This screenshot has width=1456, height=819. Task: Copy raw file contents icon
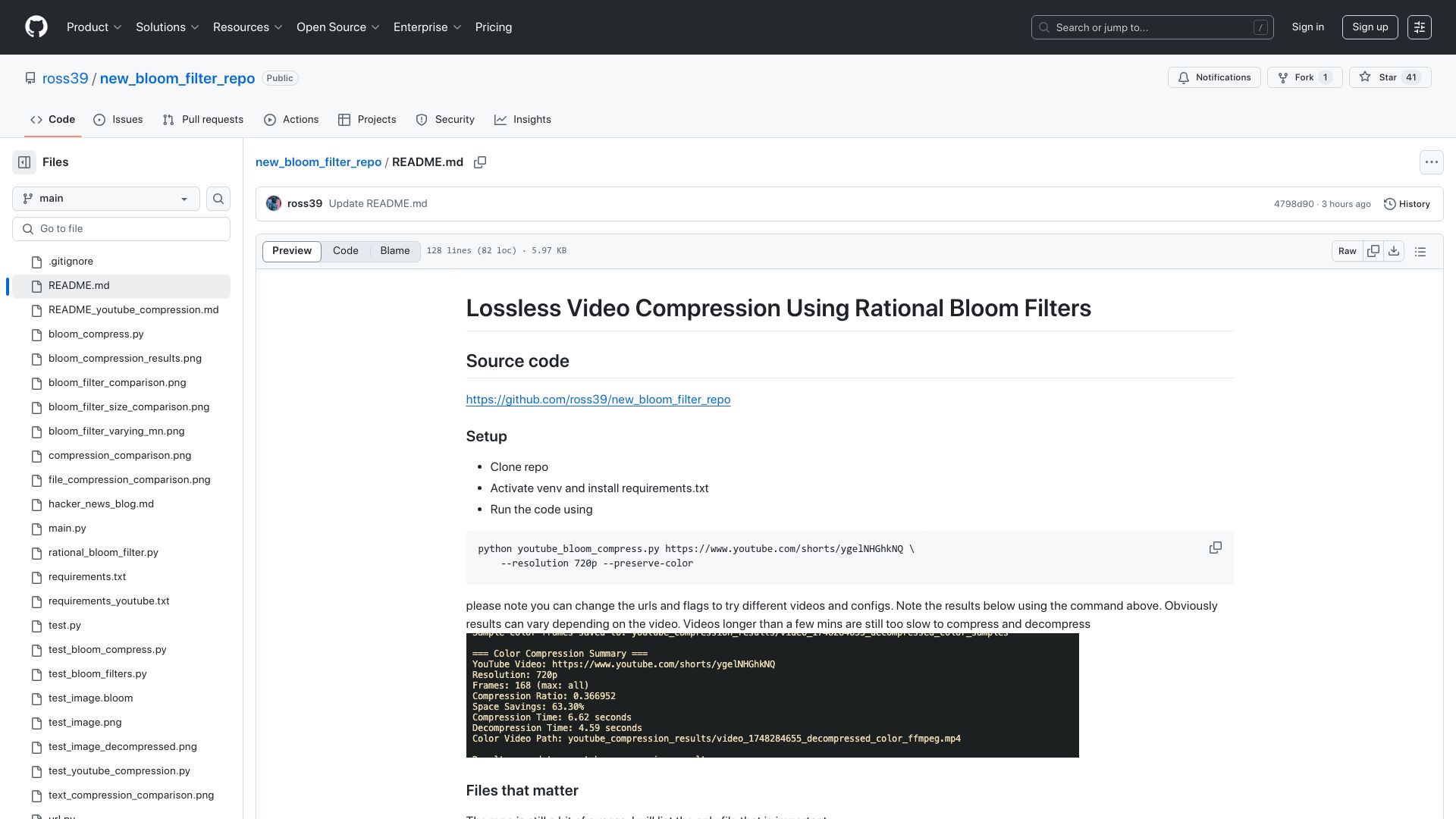click(1373, 251)
